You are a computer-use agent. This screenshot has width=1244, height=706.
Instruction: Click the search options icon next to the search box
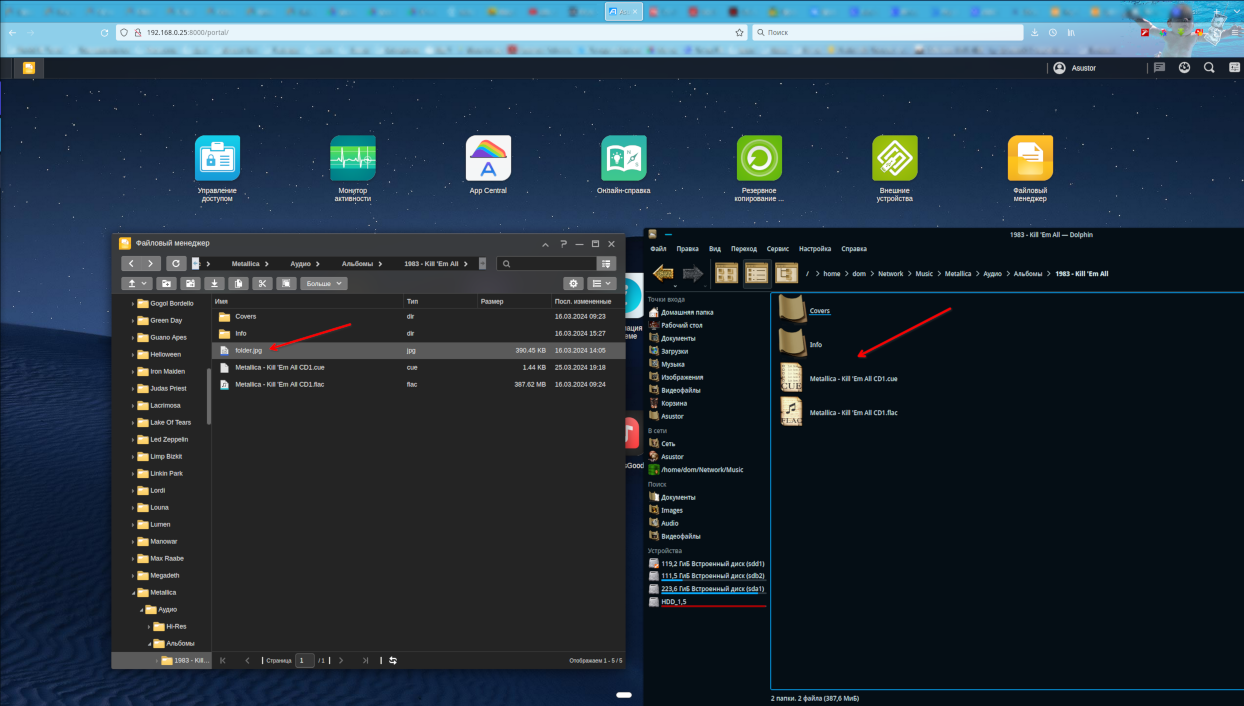tap(606, 263)
